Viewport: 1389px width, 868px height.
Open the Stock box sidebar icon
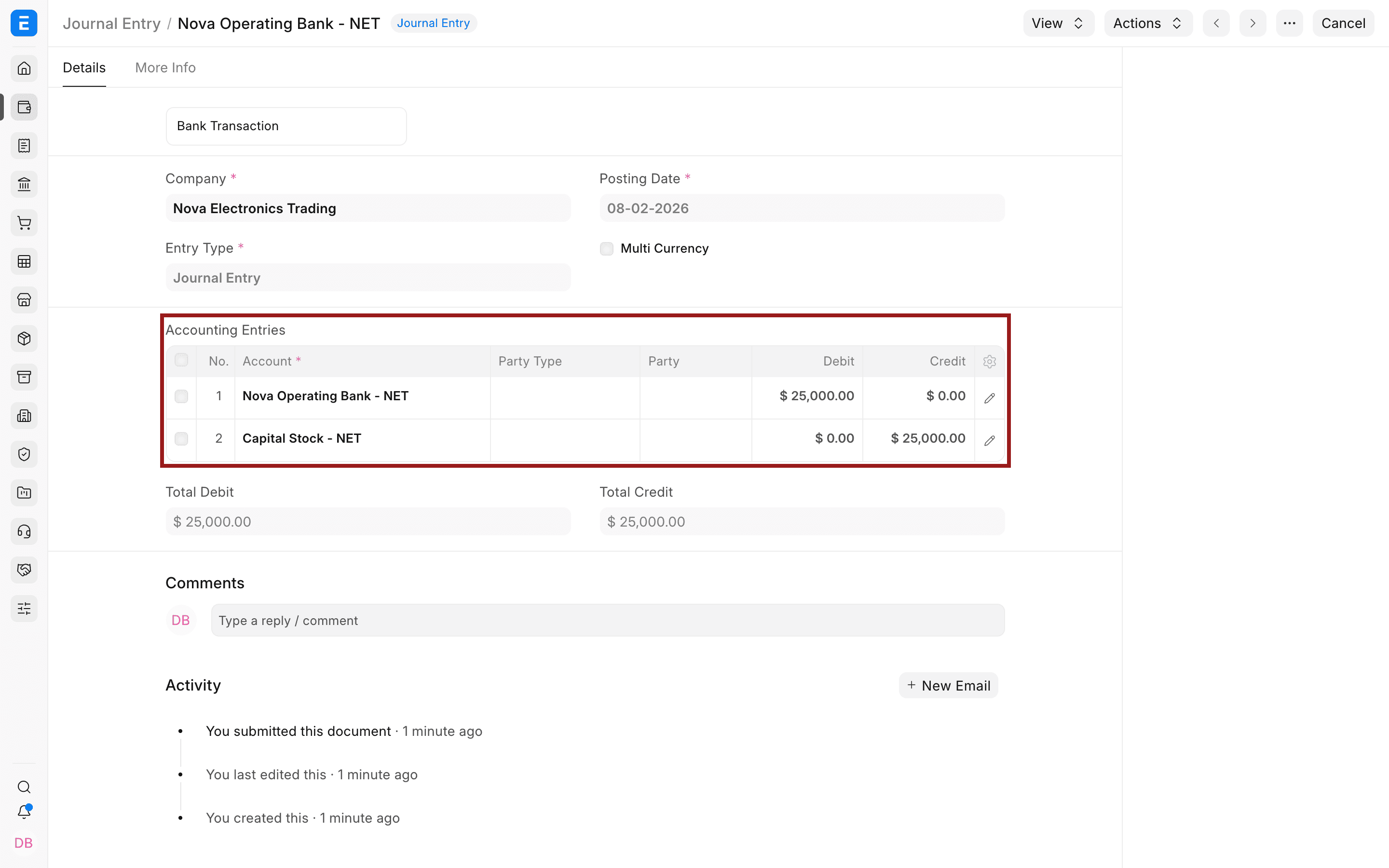24,338
